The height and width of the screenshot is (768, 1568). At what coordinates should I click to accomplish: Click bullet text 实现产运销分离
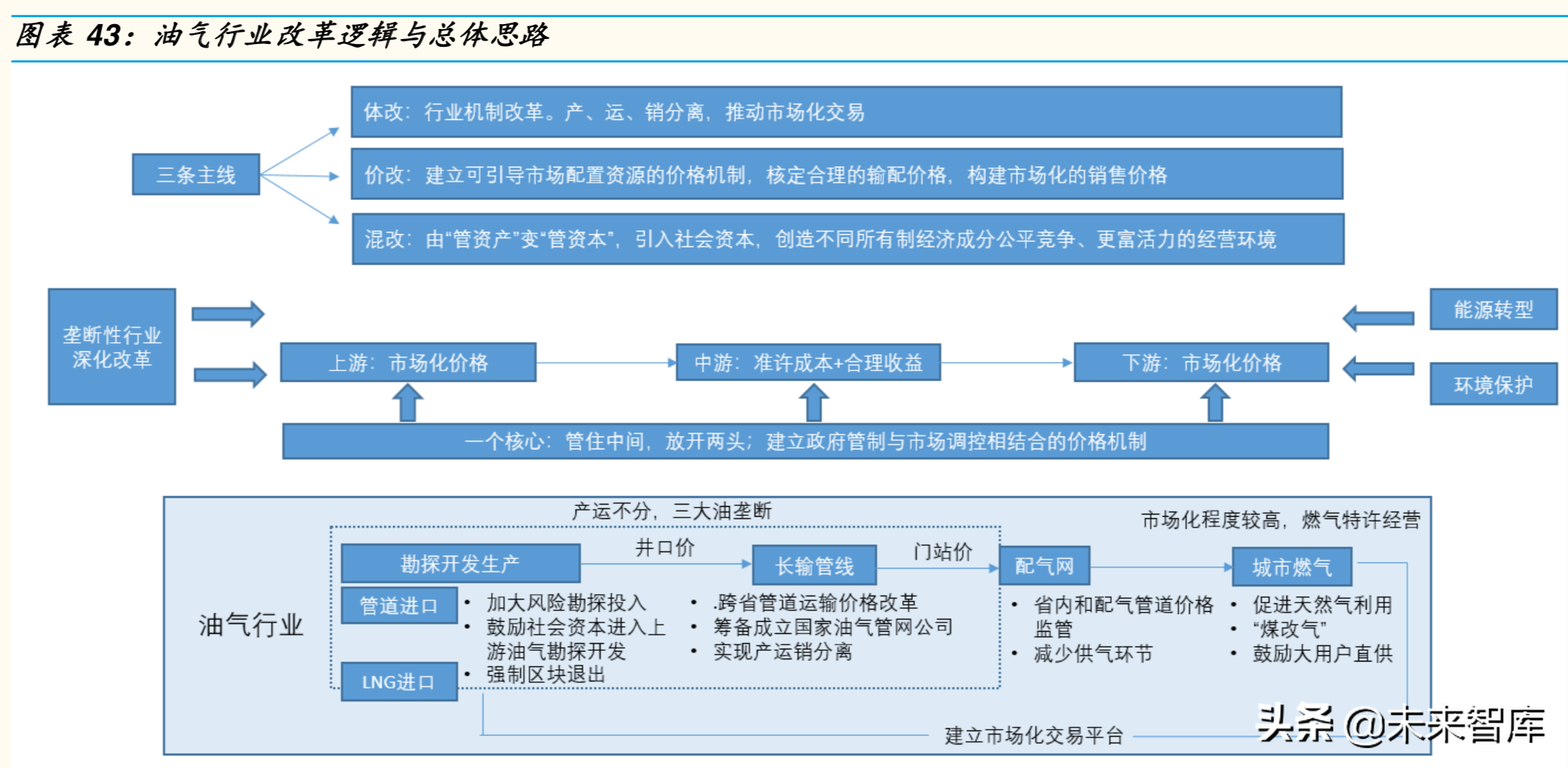click(x=783, y=651)
